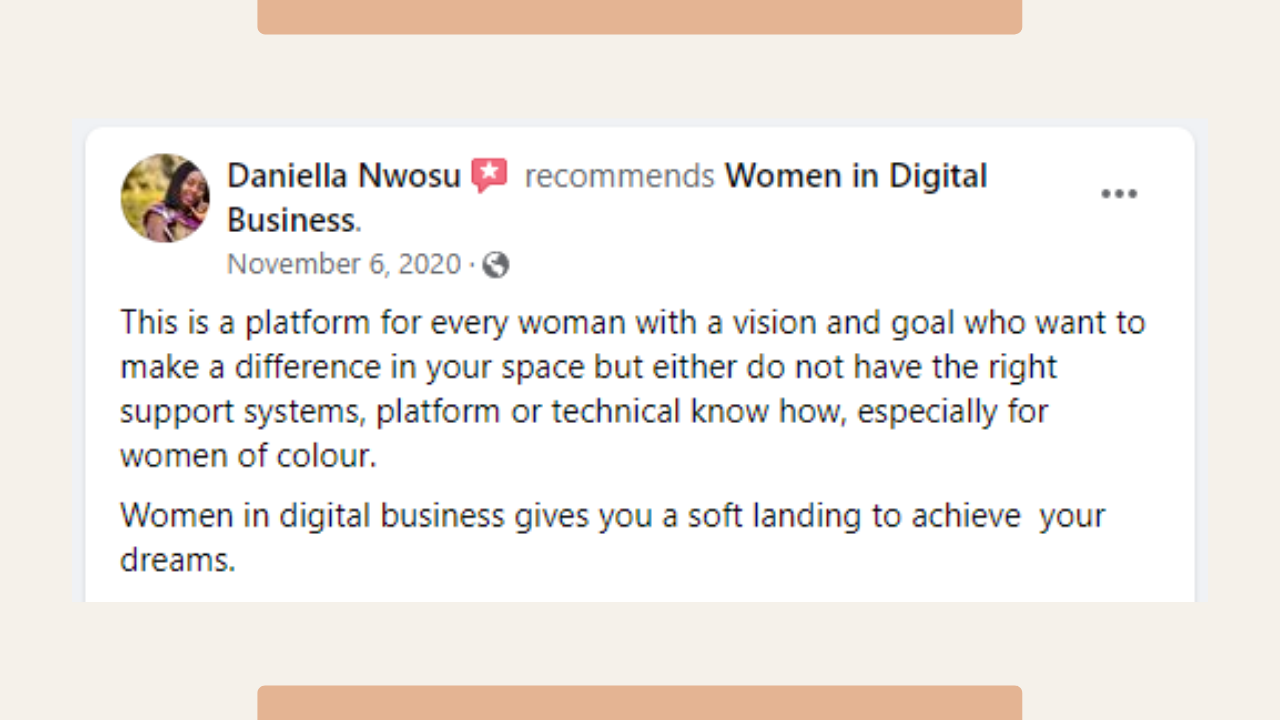The image size is (1280, 720).
Task: Click the line starting support systems, platform
Action: (x=584, y=411)
